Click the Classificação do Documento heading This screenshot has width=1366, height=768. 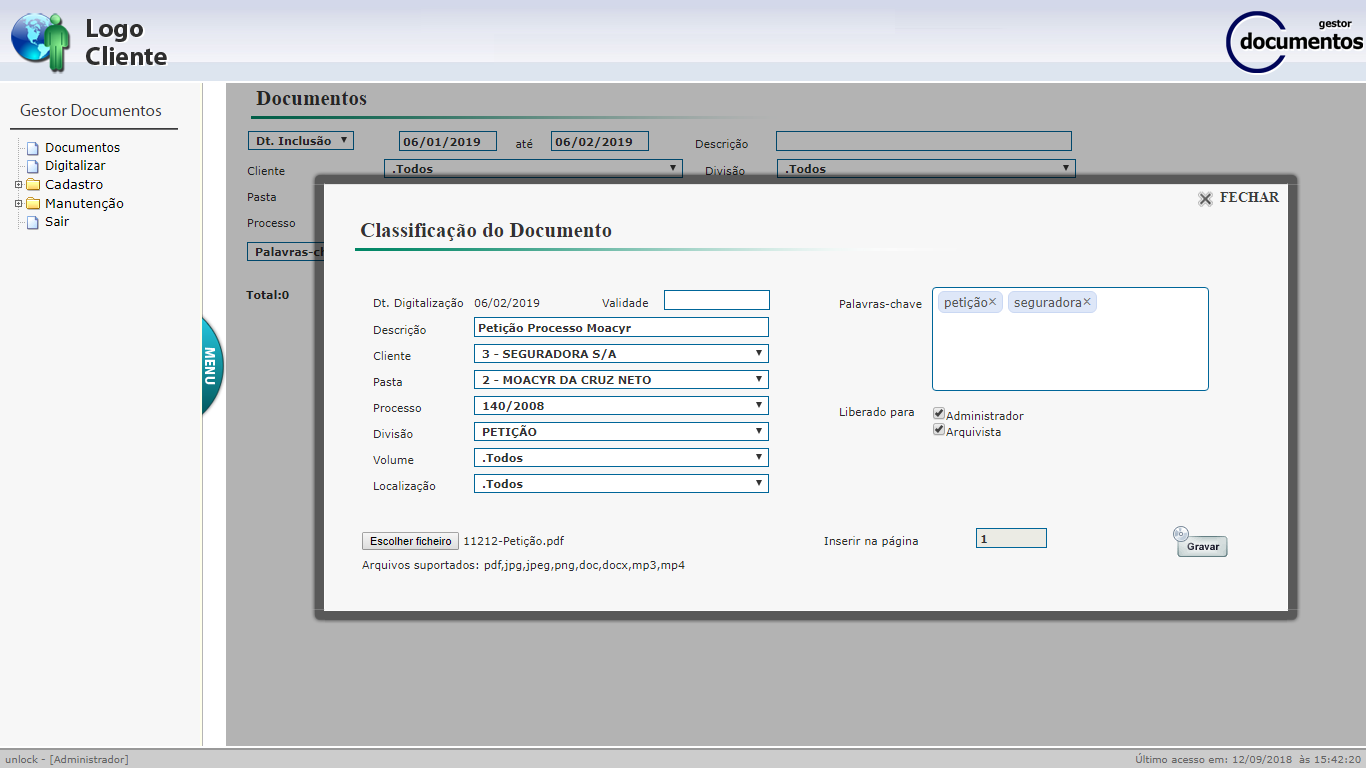(x=486, y=230)
